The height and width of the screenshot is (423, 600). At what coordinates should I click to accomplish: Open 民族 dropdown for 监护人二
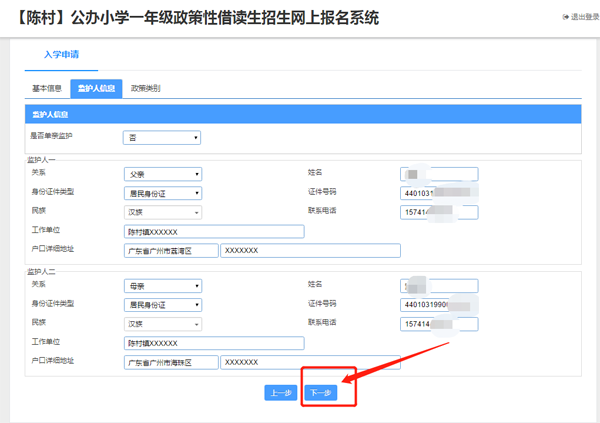[163, 324]
